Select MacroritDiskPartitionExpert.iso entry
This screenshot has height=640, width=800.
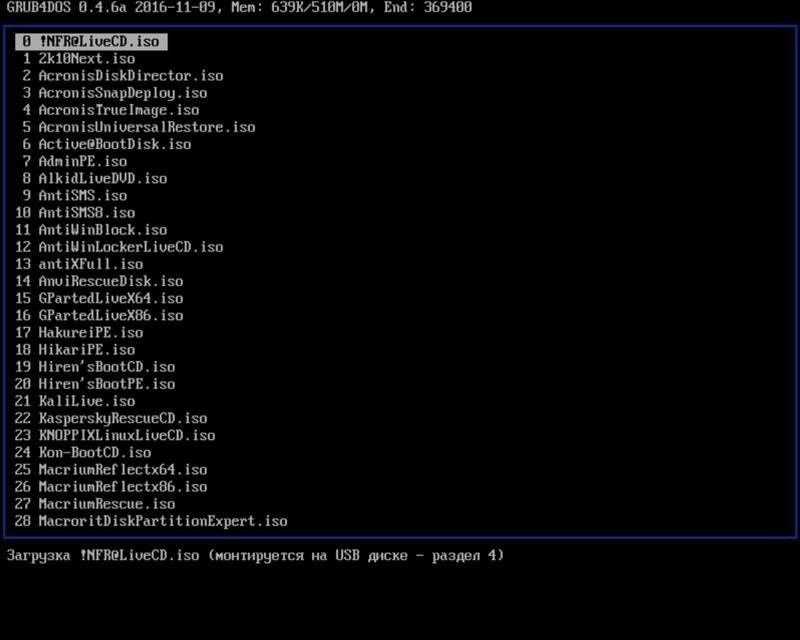coord(152,521)
